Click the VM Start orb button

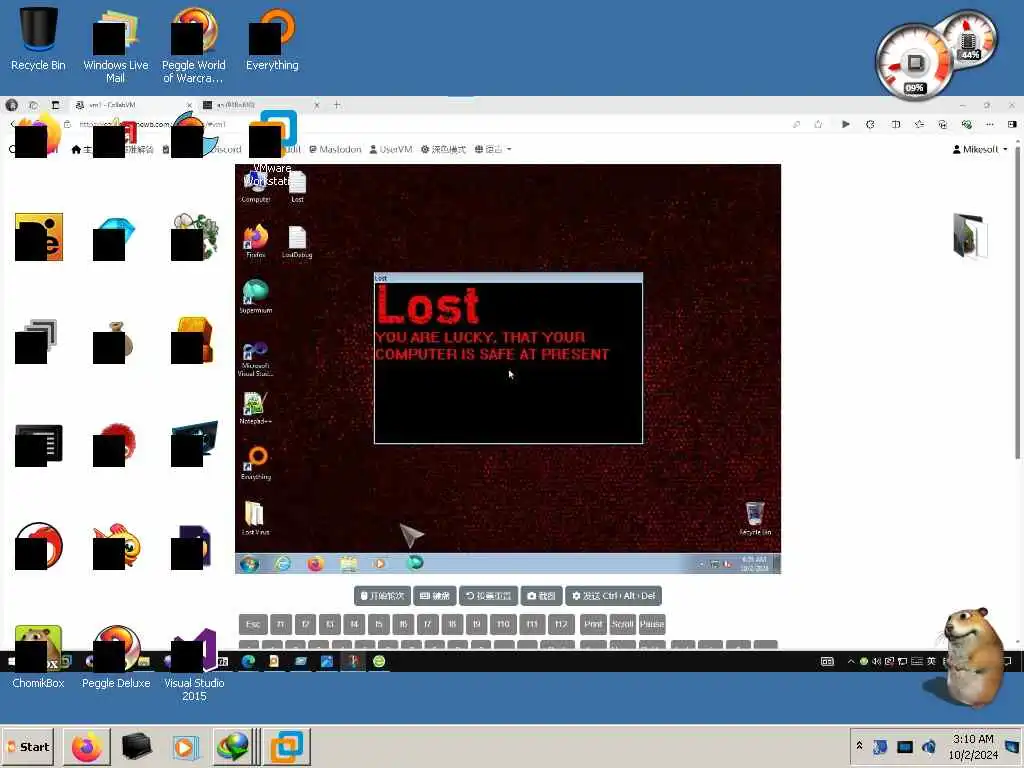[249, 563]
